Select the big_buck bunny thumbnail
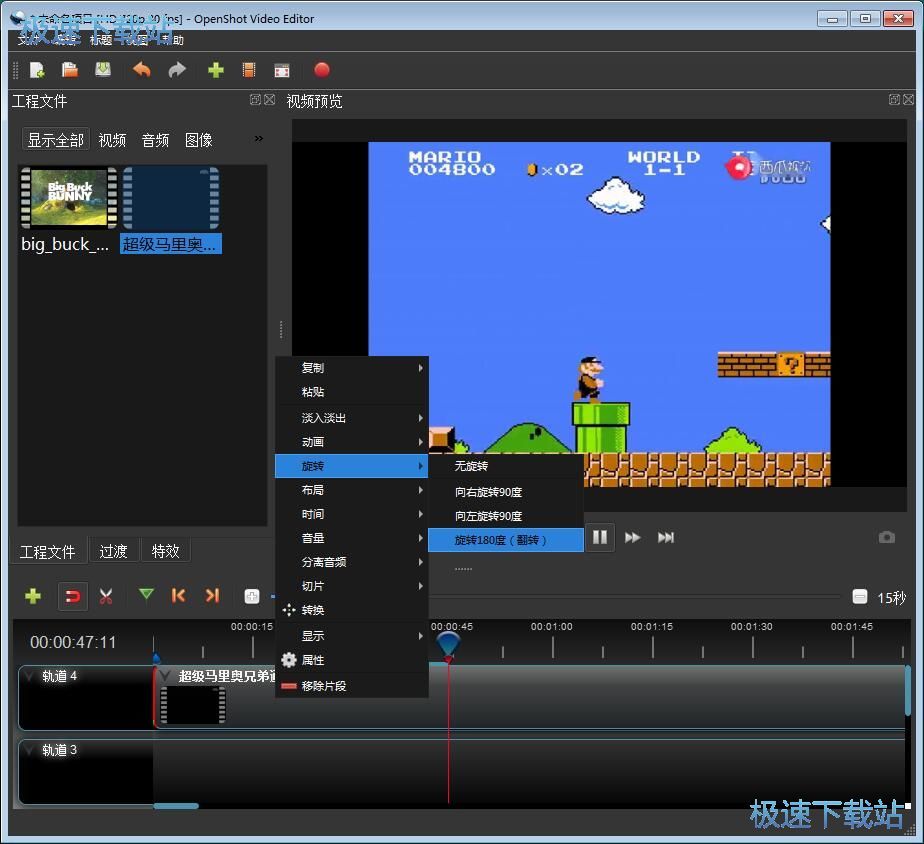This screenshot has width=924, height=844. [68, 197]
